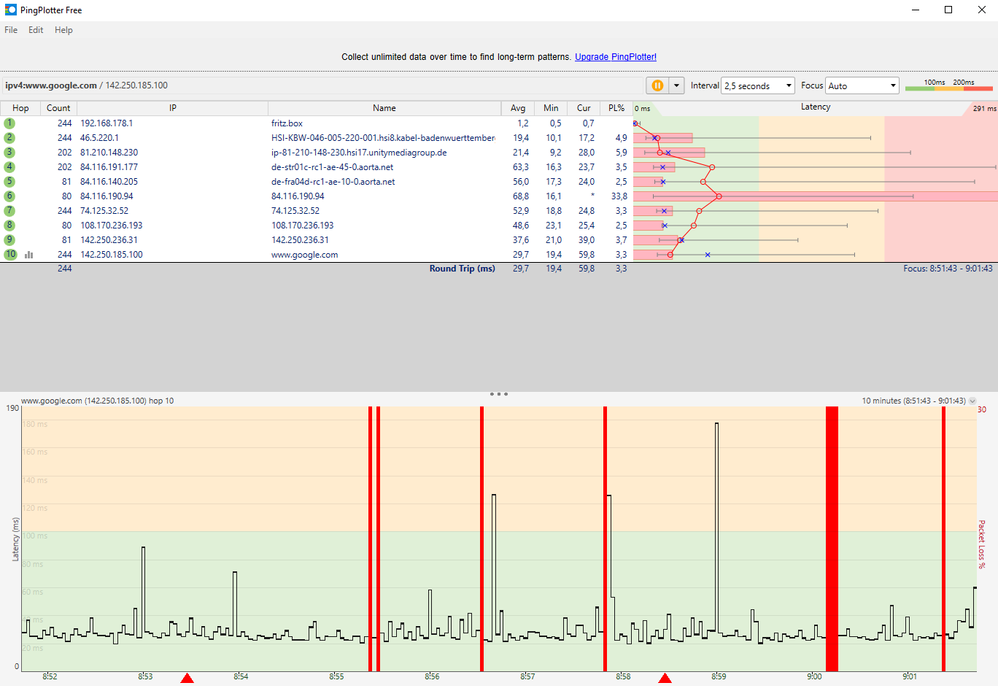Click the red triangle marker near 8:53

click(x=187, y=679)
